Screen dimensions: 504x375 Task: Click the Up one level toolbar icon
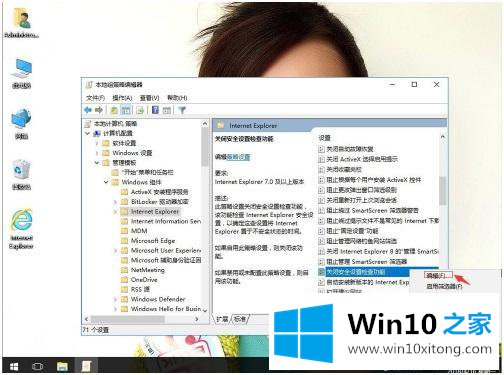[114, 110]
